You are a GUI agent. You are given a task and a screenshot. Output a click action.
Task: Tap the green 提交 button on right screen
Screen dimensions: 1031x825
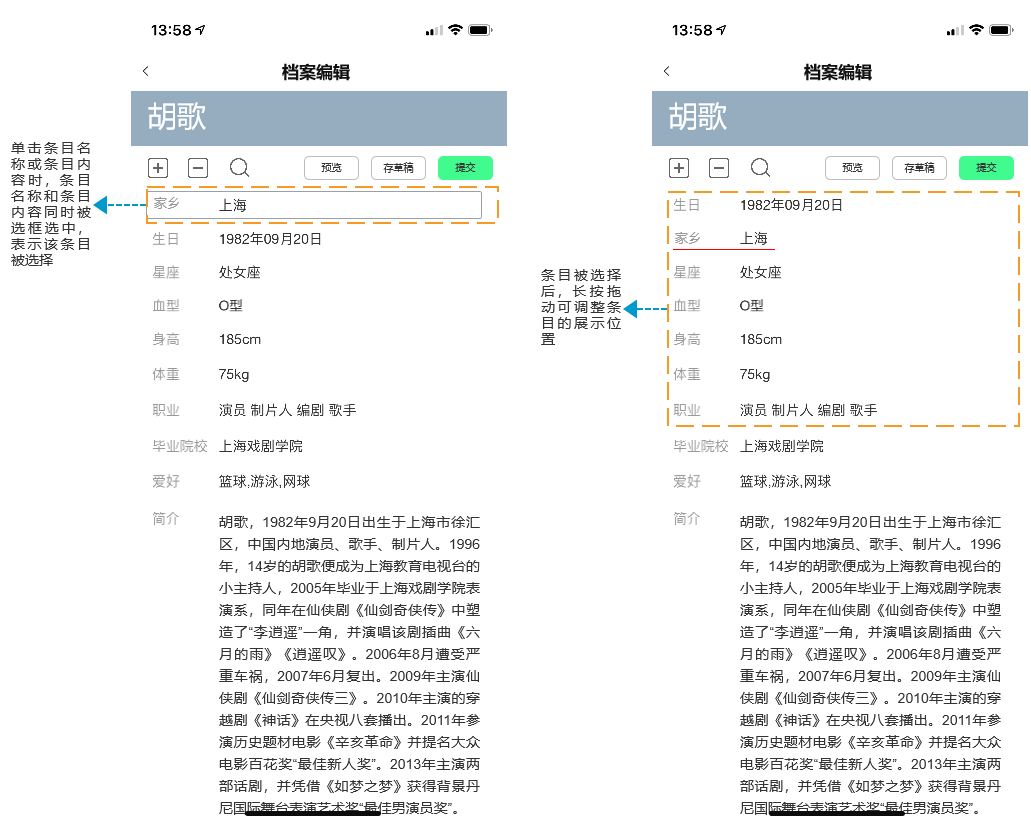(x=987, y=168)
